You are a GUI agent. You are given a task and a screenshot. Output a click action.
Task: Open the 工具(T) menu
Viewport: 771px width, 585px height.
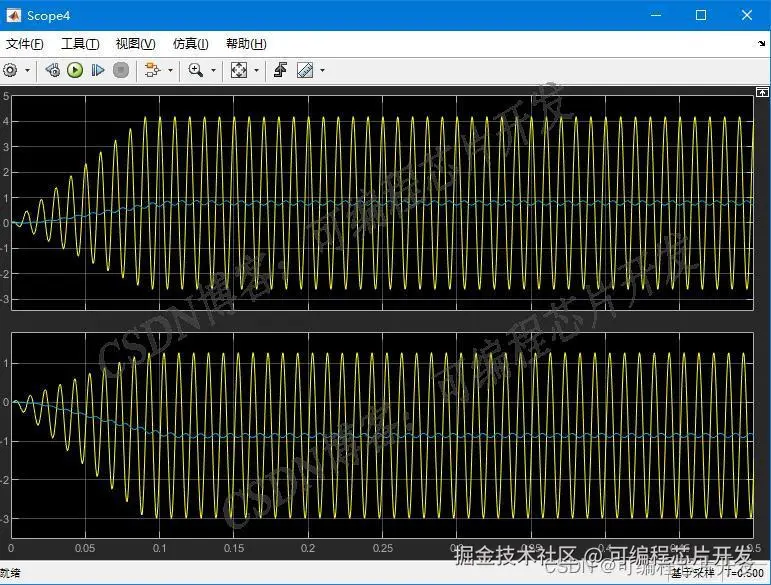point(80,44)
